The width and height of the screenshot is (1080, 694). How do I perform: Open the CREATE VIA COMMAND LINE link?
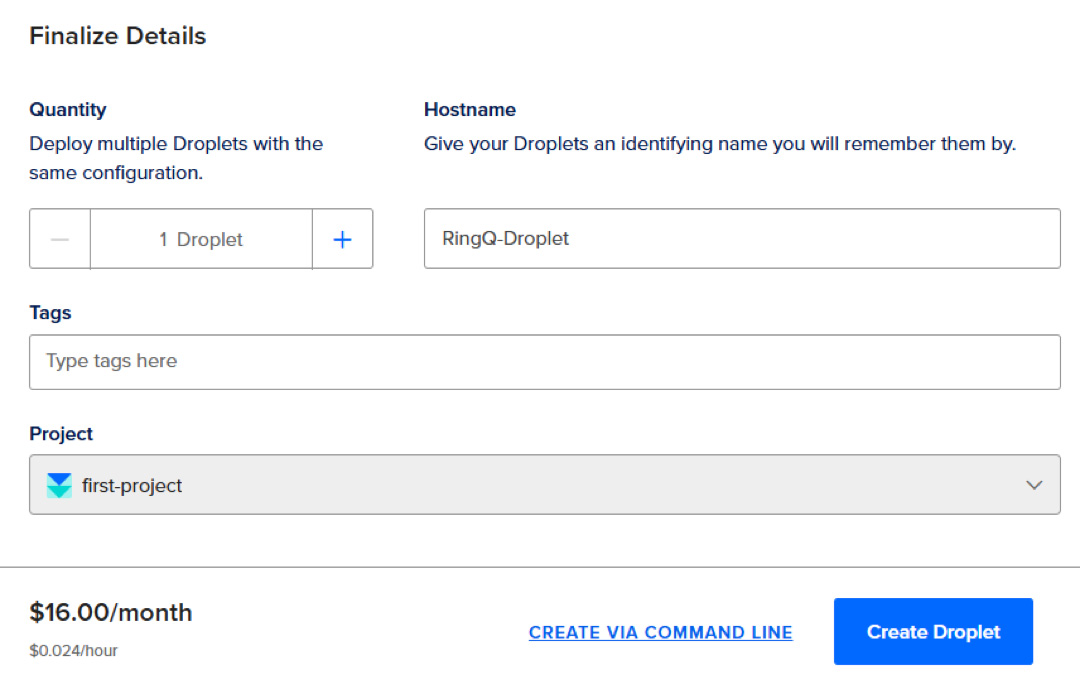pyautogui.click(x=660, y=632)
